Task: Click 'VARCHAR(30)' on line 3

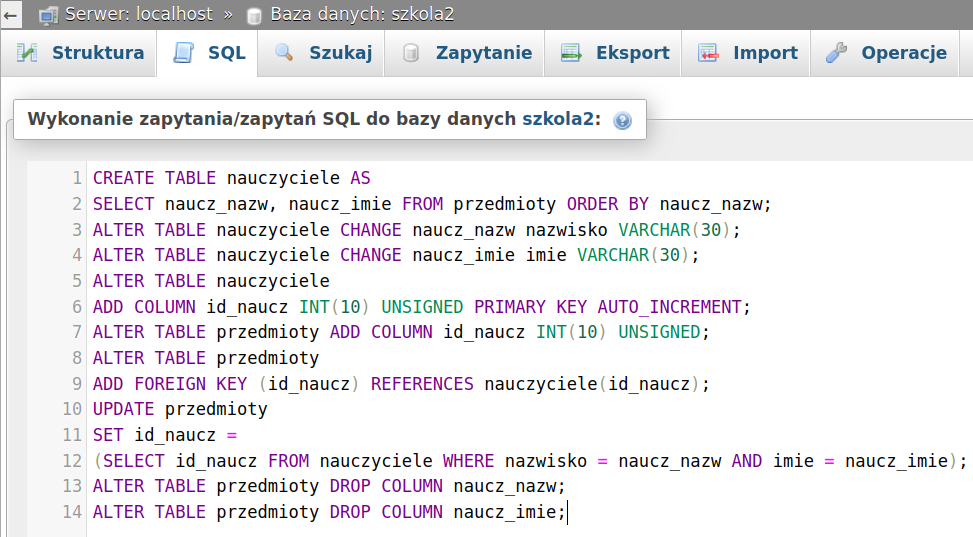Action: [675, 230]
